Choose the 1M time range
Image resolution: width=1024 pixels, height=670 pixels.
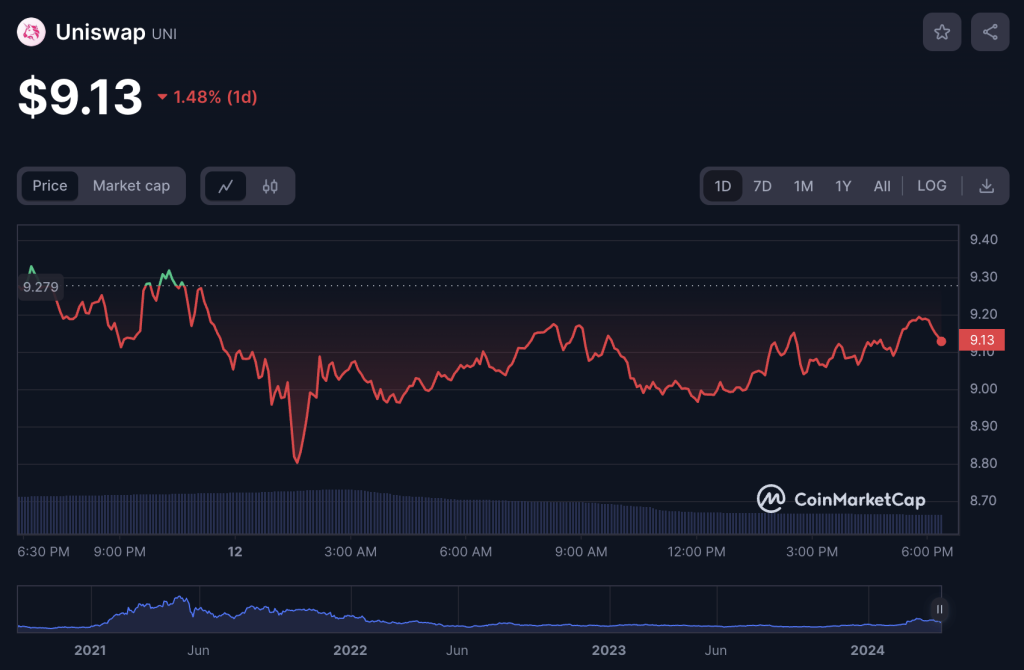pyautogui.click(x=803, y=186)
